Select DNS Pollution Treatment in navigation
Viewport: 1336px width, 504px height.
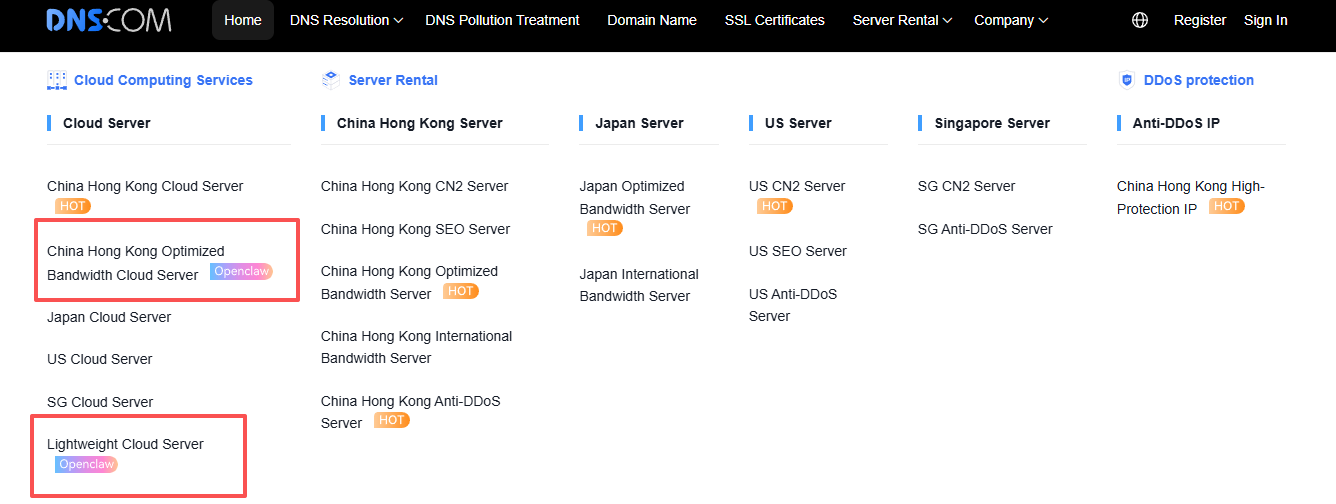[502, 20]
